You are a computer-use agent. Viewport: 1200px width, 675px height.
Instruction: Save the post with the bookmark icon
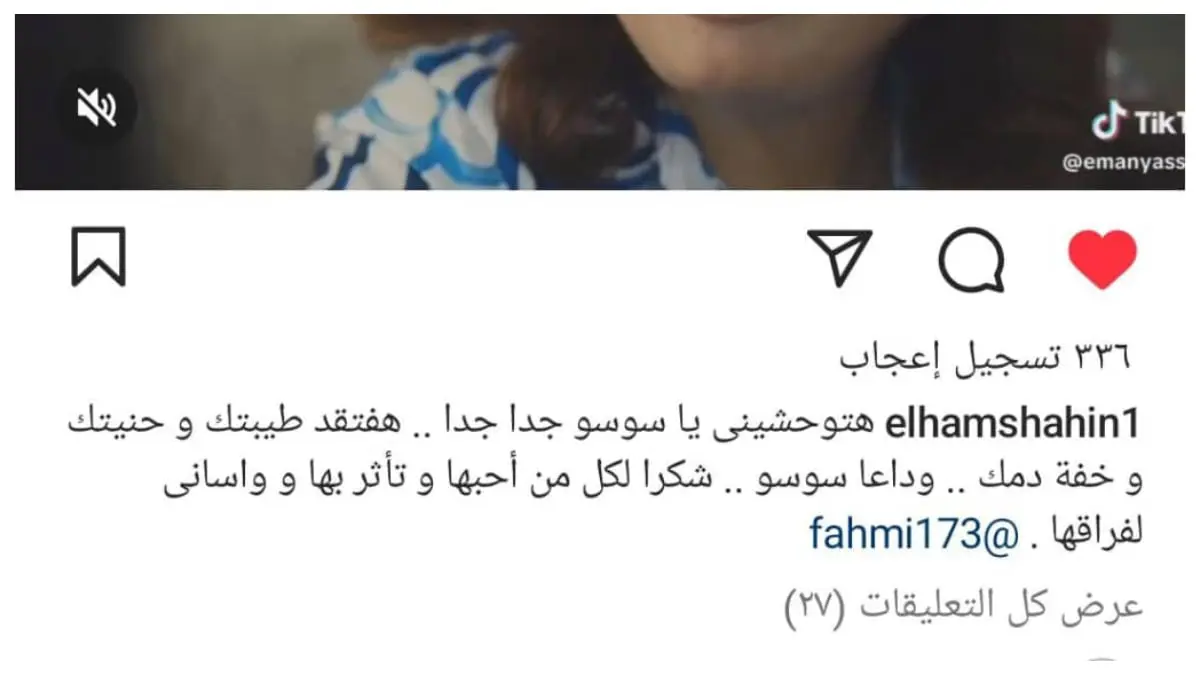(98, 257)
